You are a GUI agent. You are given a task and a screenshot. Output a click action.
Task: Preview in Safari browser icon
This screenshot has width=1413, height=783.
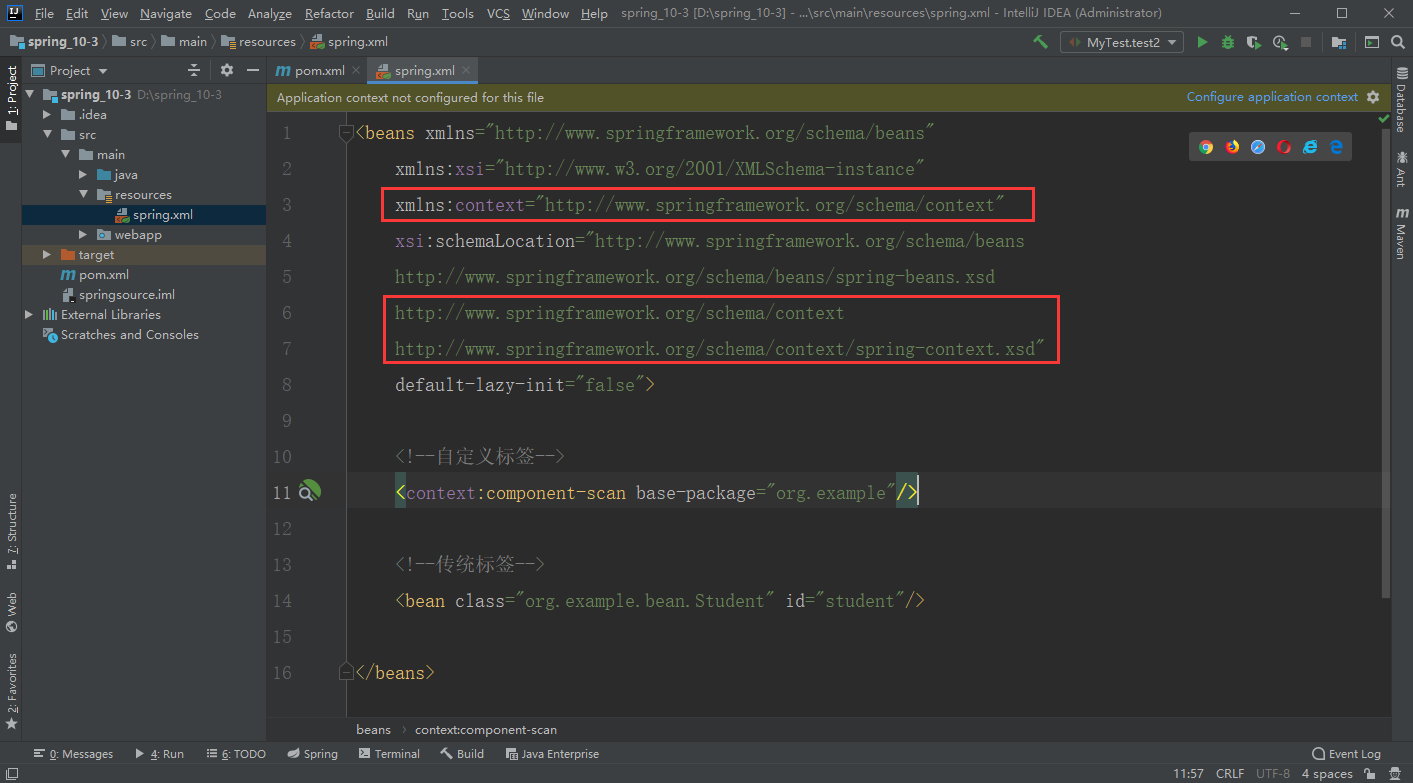coord(1258,146)
